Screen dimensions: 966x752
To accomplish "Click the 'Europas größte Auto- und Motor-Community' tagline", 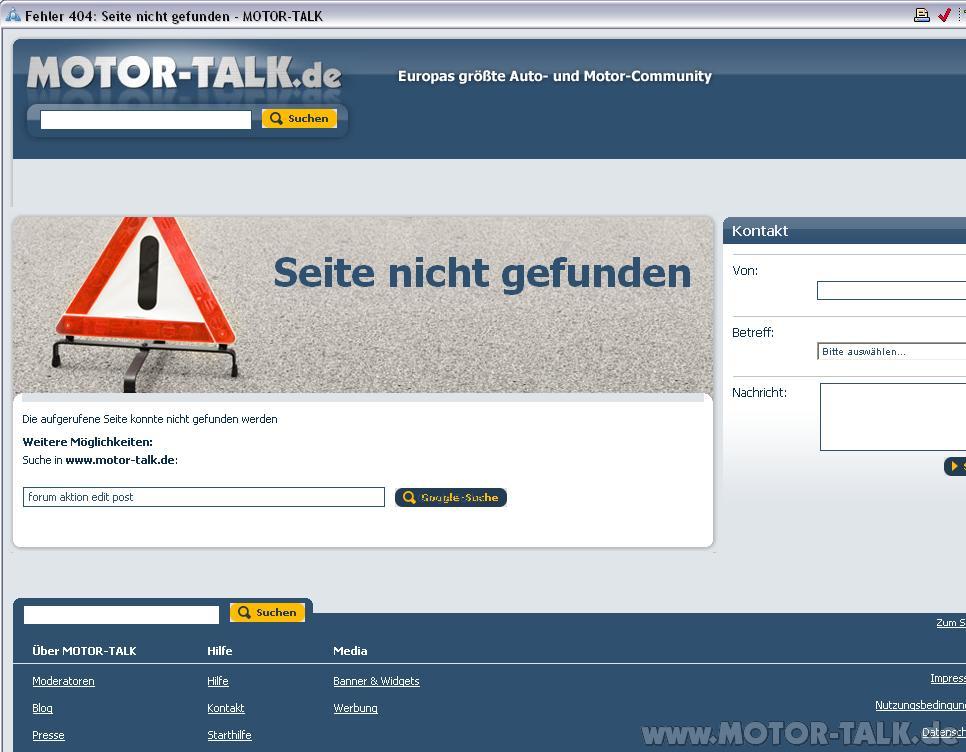I will [x=554, y=76].
